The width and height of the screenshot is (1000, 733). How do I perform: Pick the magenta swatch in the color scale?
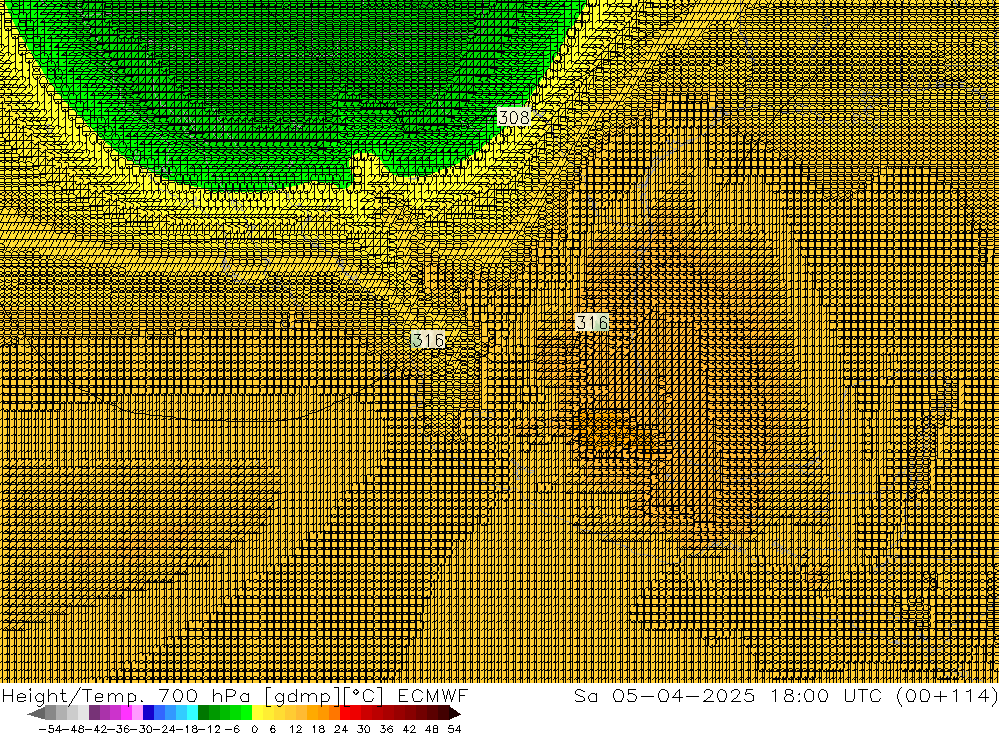(126, 713)
